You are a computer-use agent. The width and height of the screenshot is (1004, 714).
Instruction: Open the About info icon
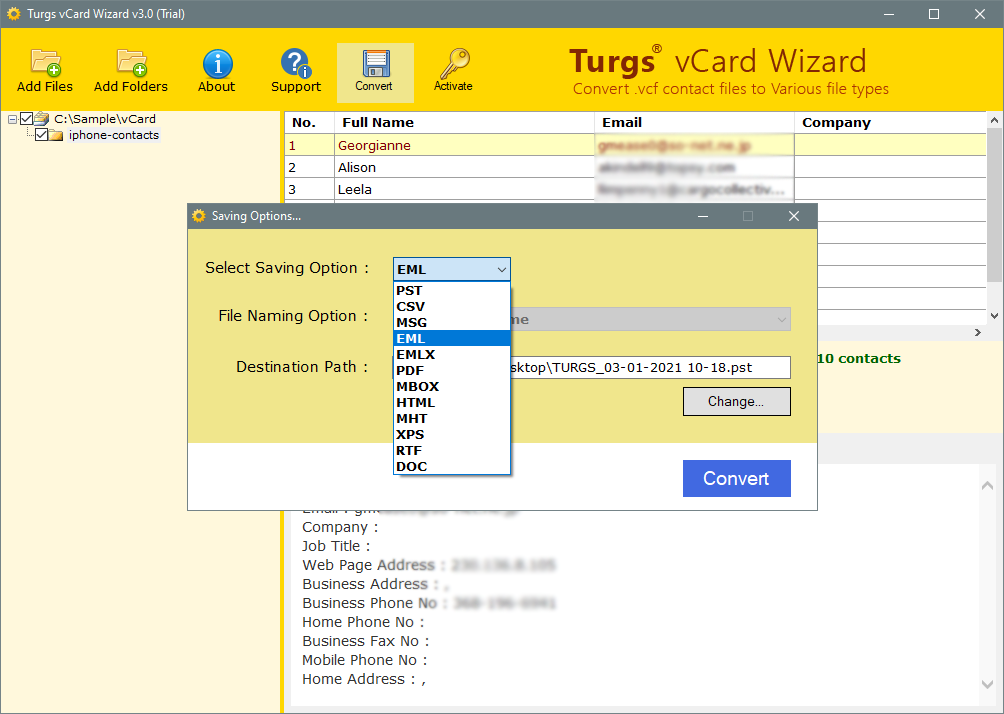[x=217, y=63]
